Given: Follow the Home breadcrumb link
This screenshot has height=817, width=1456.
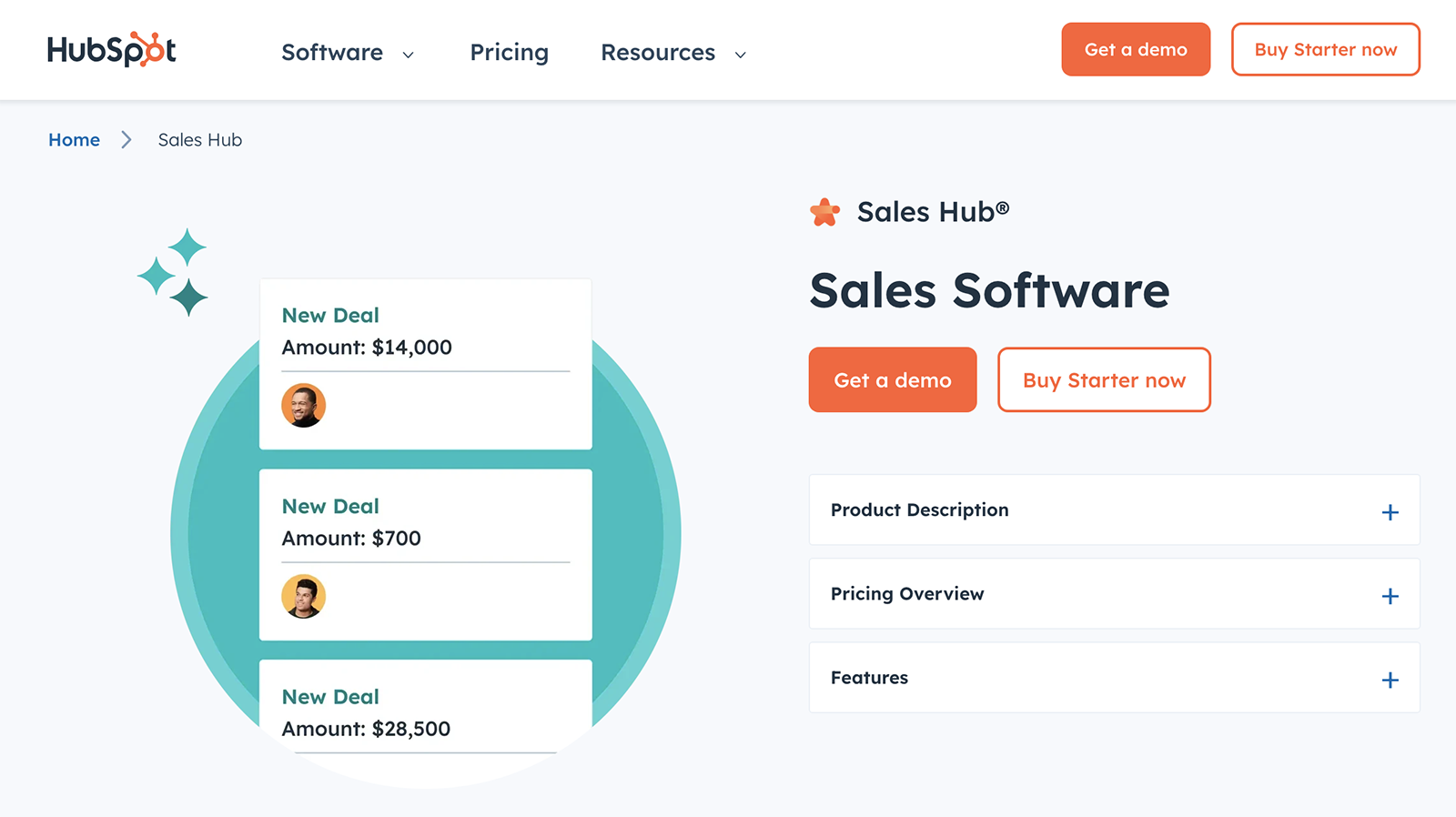Looking at the screenshot, I should pos(75,140).
